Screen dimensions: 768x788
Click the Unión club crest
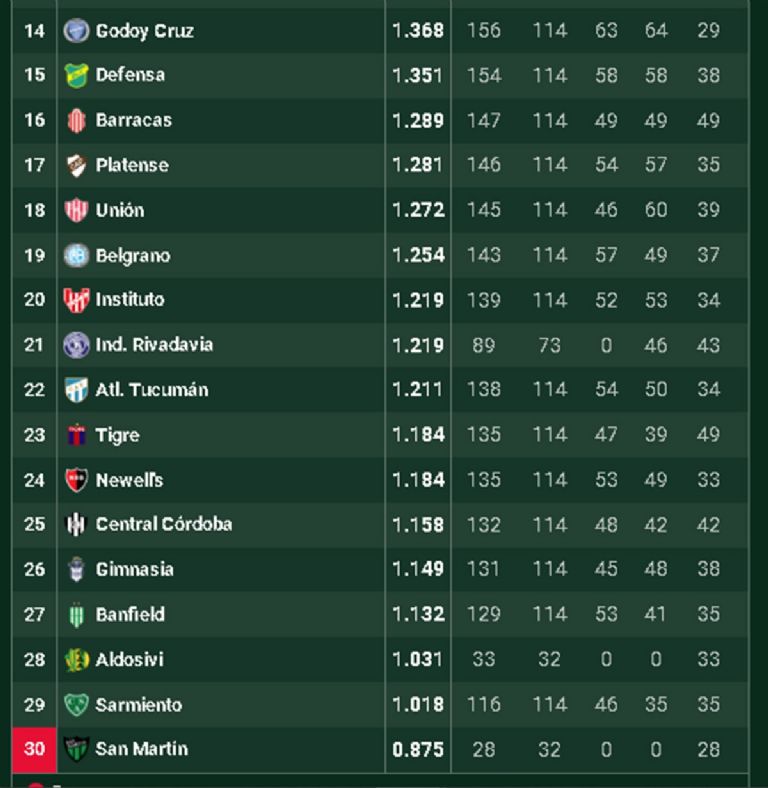click(76, 210)
